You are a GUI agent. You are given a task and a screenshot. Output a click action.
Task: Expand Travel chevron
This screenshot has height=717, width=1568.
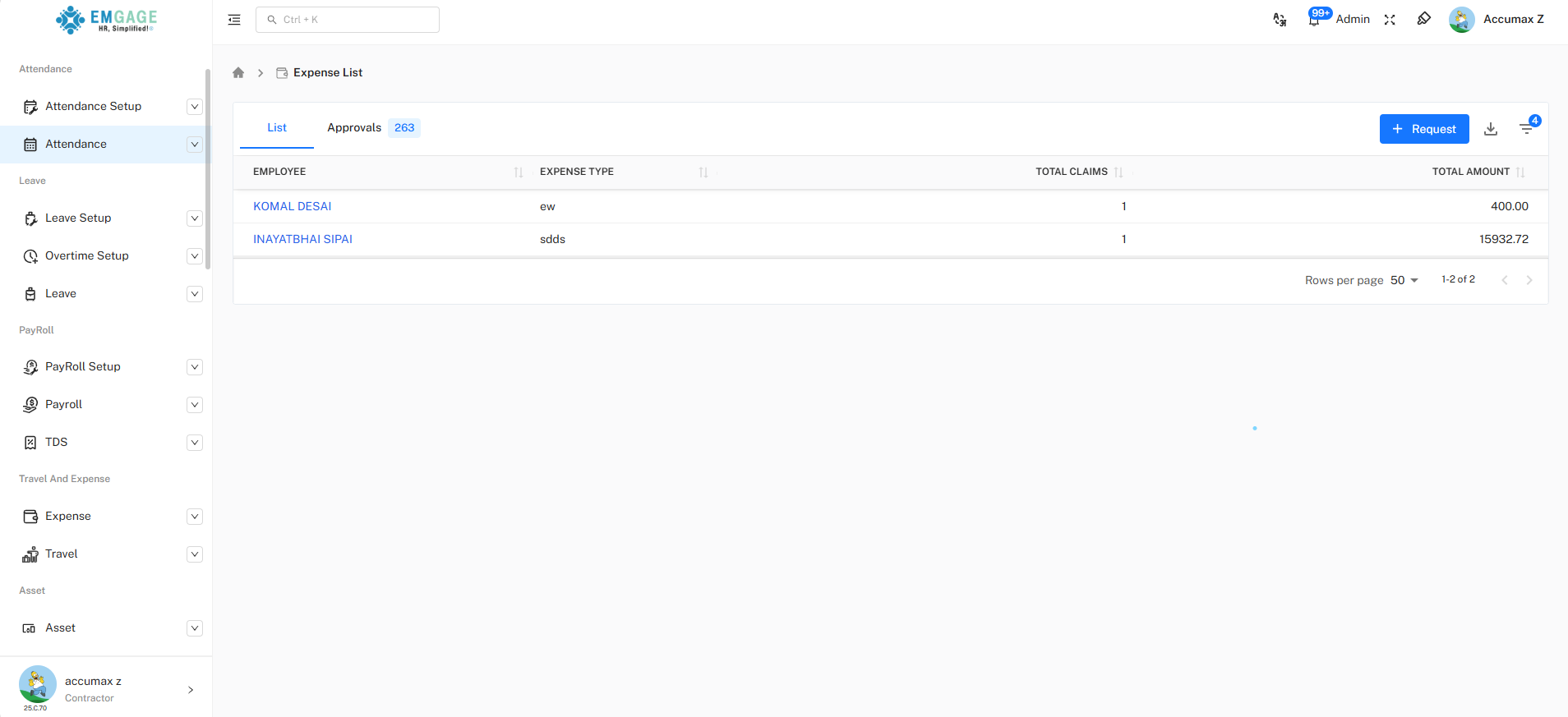coord(195,554)
